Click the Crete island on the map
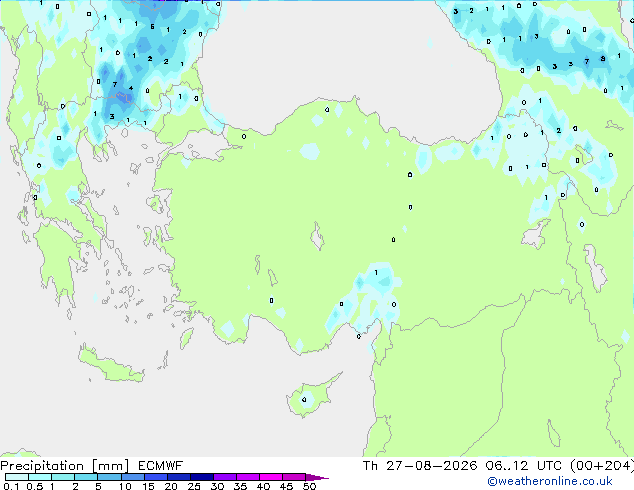 point(111,366)
